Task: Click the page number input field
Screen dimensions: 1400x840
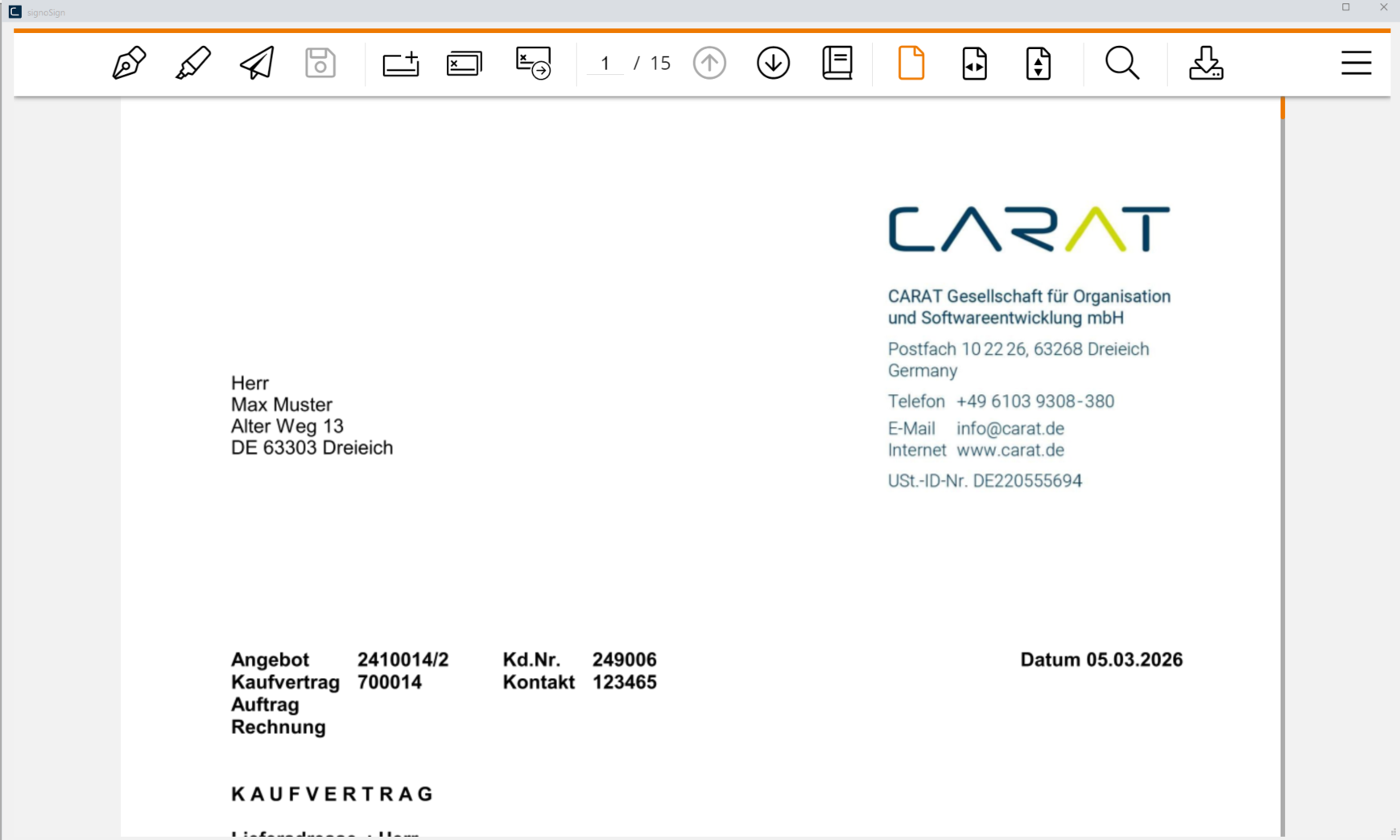Action: (x=605, y=63)
